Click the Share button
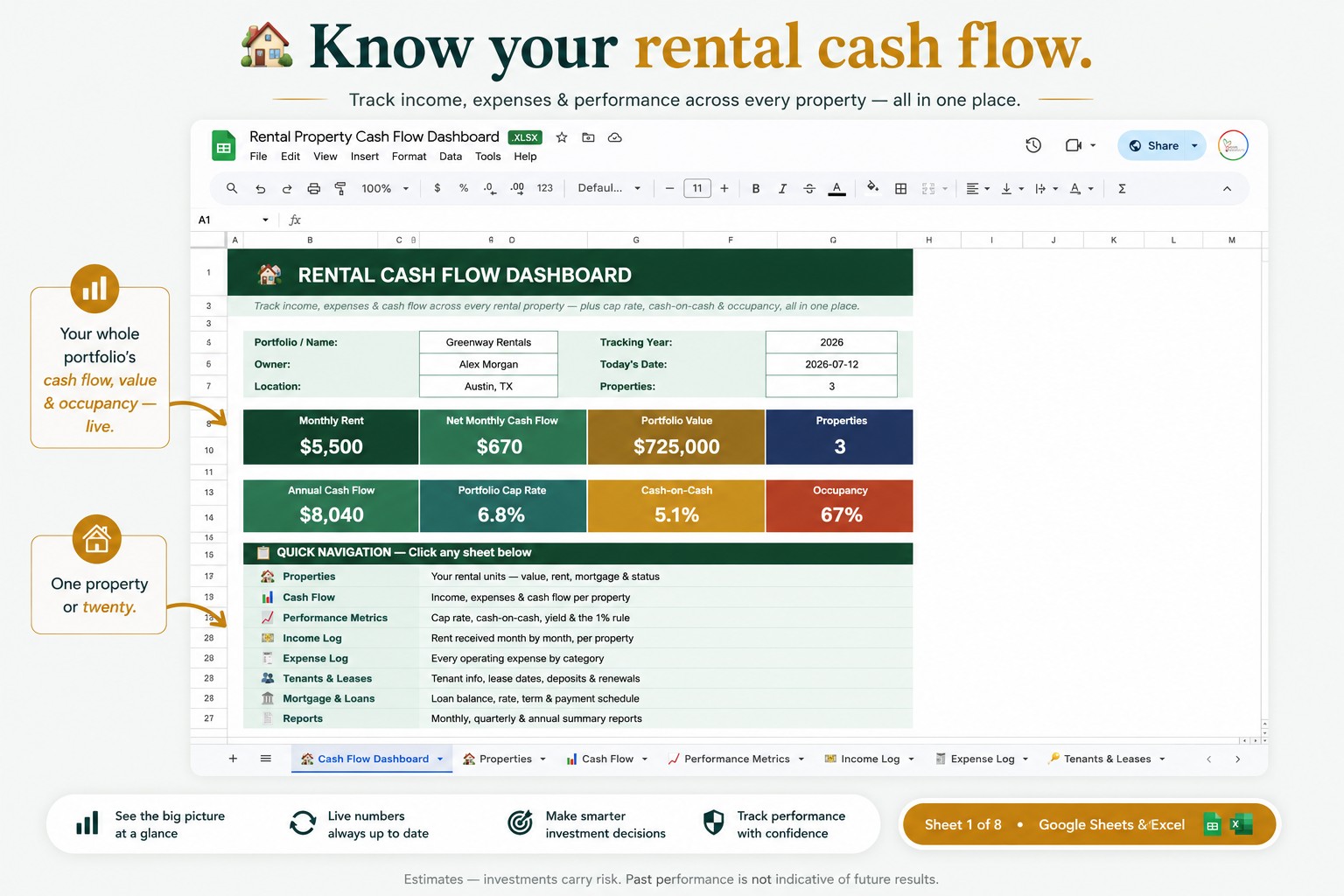Image resolution: width=1344 pixels, height=896 pixels. 1153,145
